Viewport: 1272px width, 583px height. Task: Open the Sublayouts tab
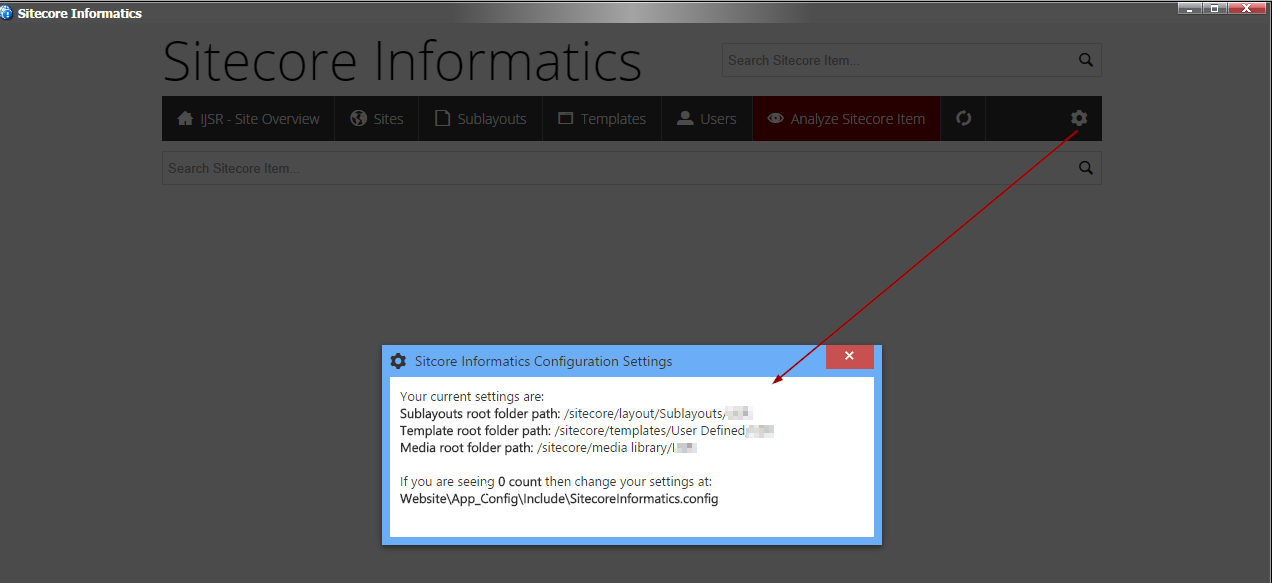coord(480,118)
